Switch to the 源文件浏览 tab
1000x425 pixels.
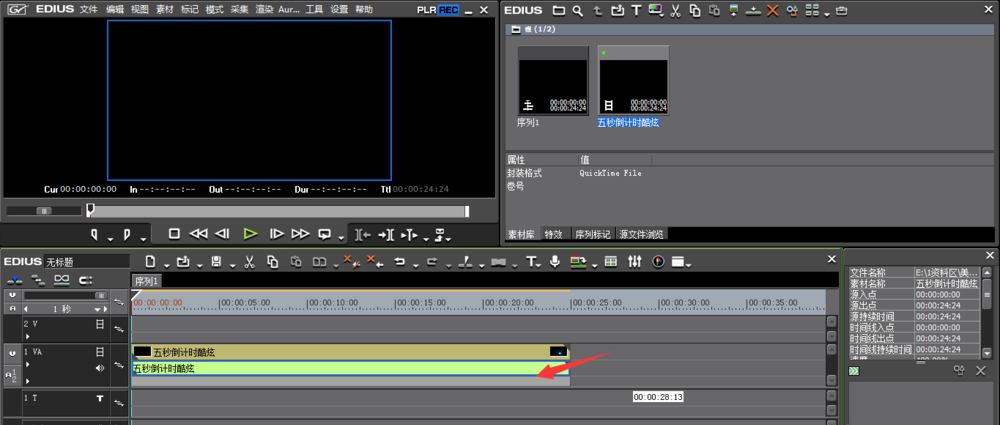tap(642, 234)
